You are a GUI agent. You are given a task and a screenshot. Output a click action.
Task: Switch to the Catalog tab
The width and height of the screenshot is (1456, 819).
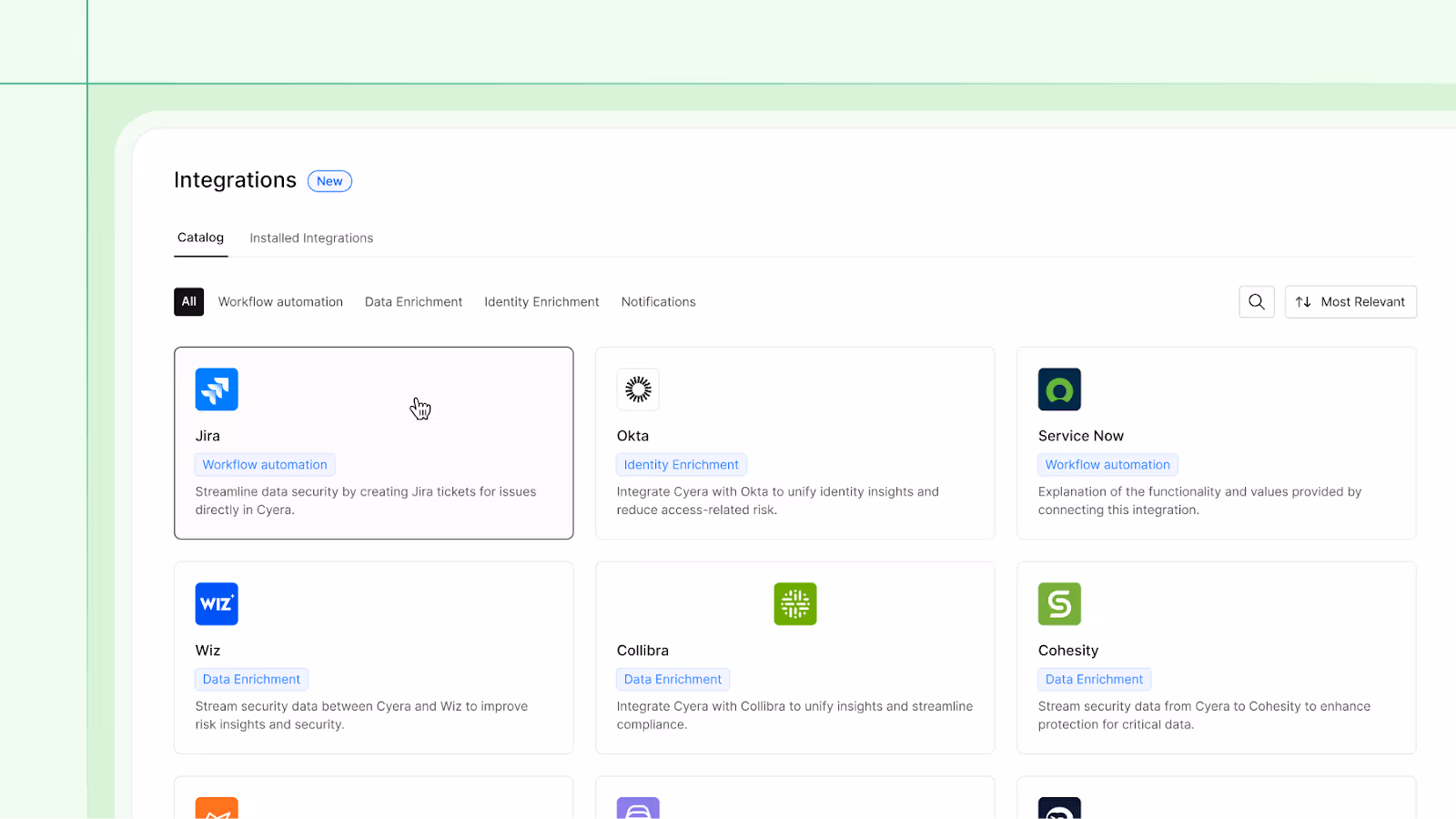200,238
